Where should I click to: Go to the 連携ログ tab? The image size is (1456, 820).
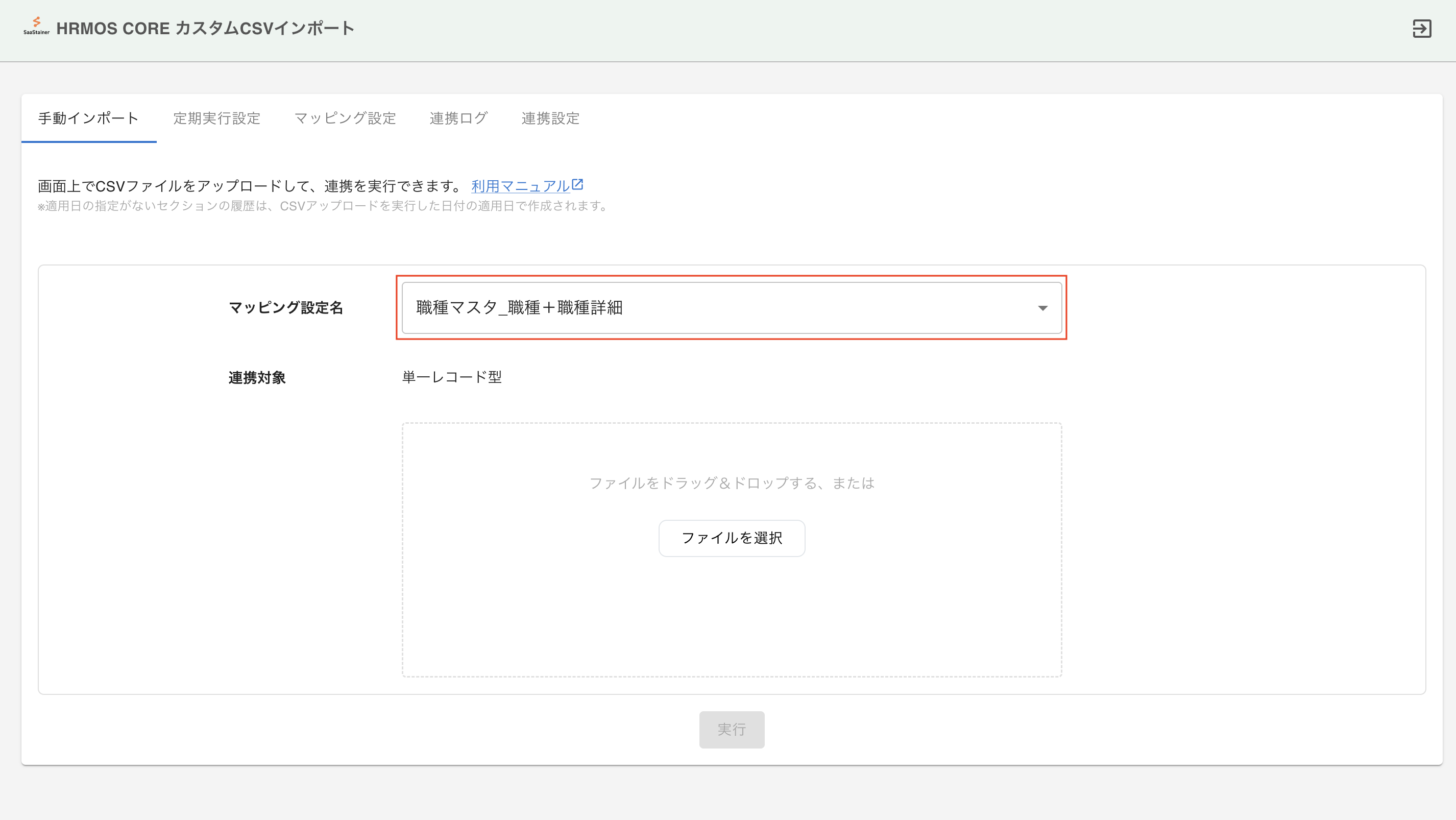click(x=458, y=118)
